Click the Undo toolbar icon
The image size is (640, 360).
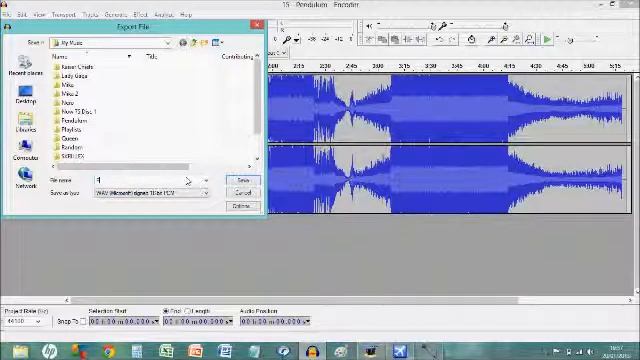[439, 39]
